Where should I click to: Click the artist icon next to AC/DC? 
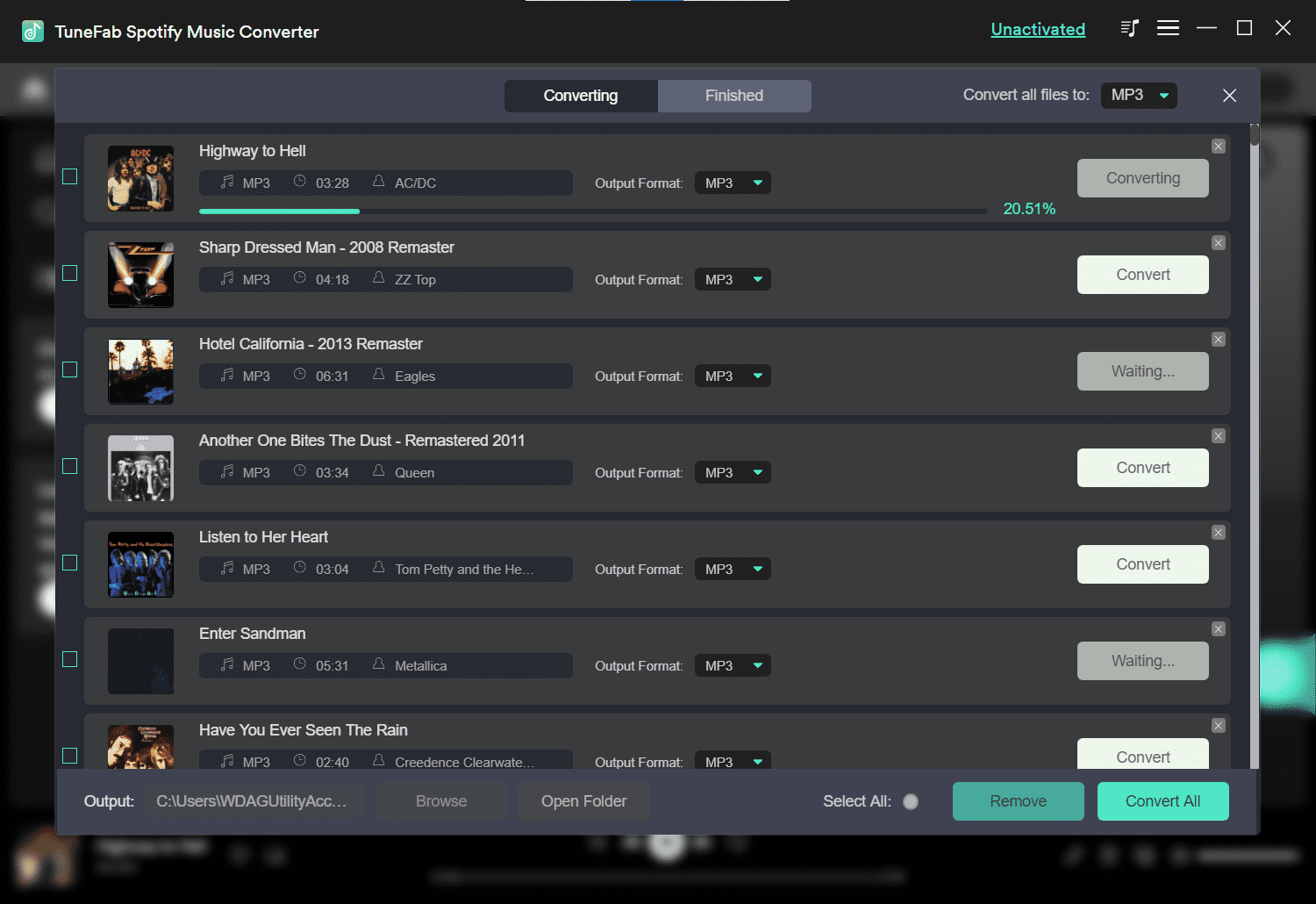[x=379, y=182]
